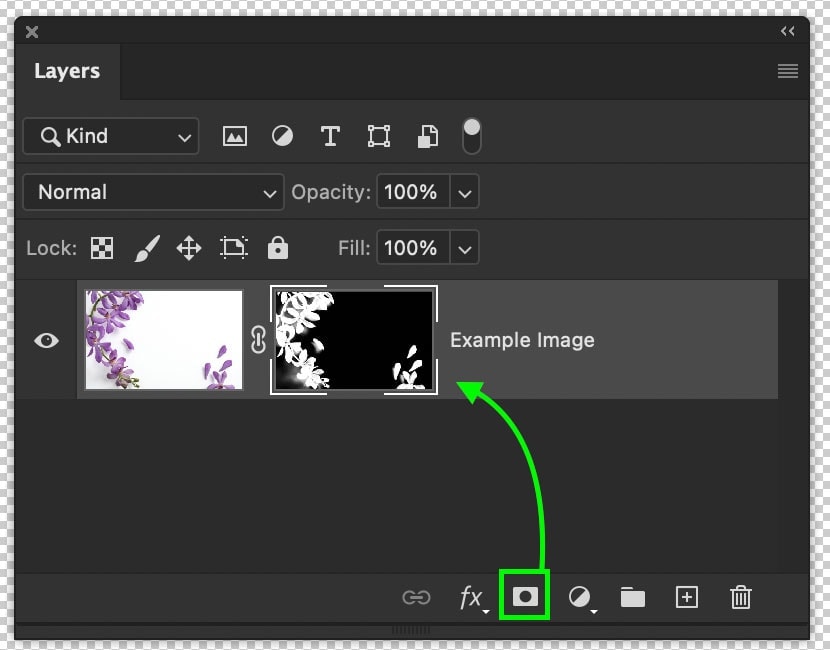Open the Kind filter dropdown
This screenshot has width=830, height=650.
110,135
